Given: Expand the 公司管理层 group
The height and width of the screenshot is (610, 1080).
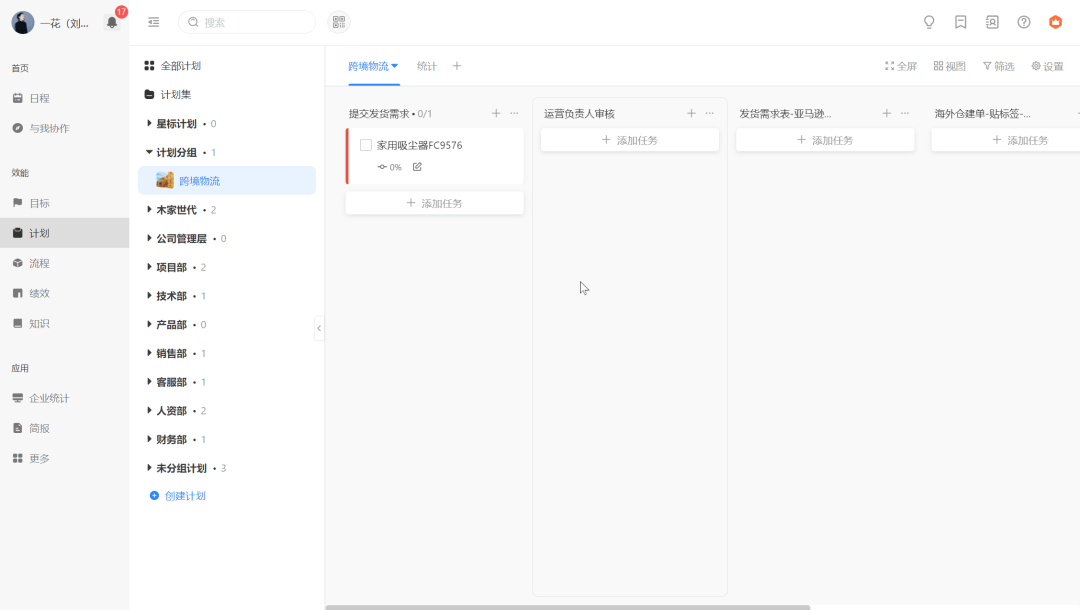Looking at the screenshot, I should pyautogui.click(x=149, y=238).
